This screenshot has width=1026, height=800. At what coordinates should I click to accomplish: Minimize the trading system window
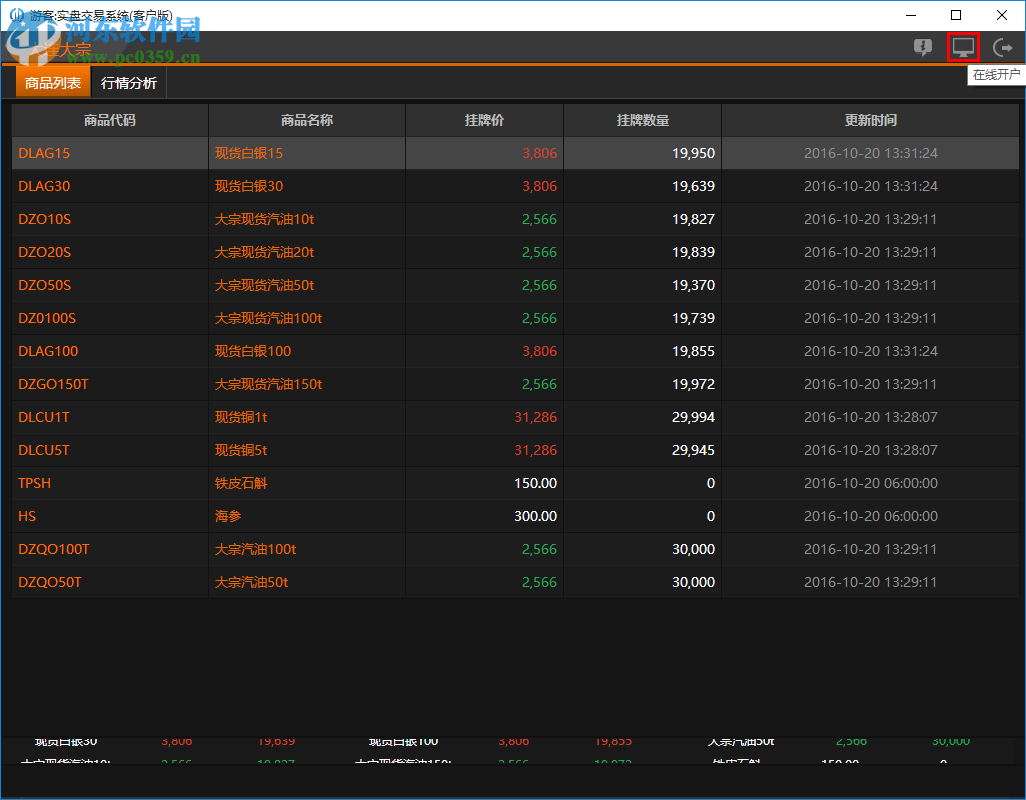[910, 15]
